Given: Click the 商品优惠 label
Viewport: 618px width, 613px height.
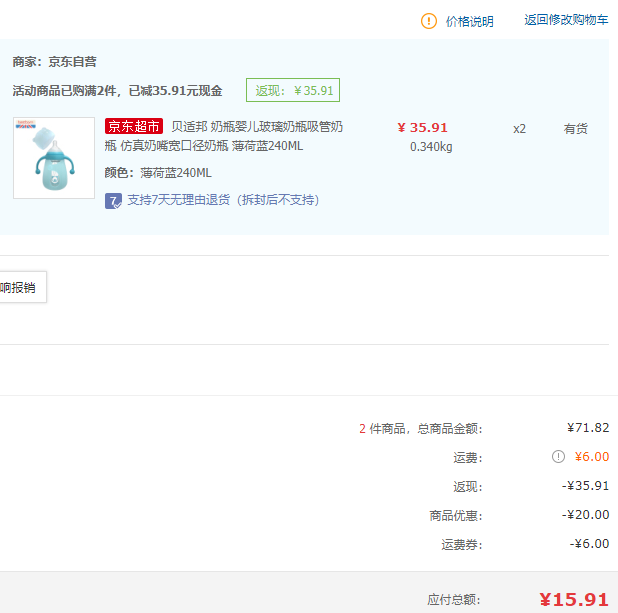Looking at the screenshot, I should (456, 515).
